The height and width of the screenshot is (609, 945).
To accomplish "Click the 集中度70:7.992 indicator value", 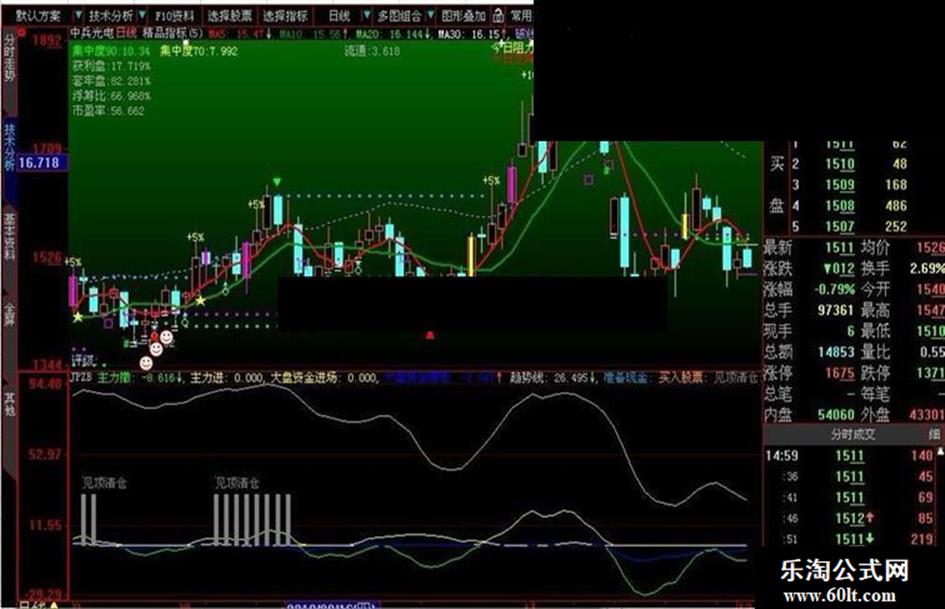I will [199, 51].
